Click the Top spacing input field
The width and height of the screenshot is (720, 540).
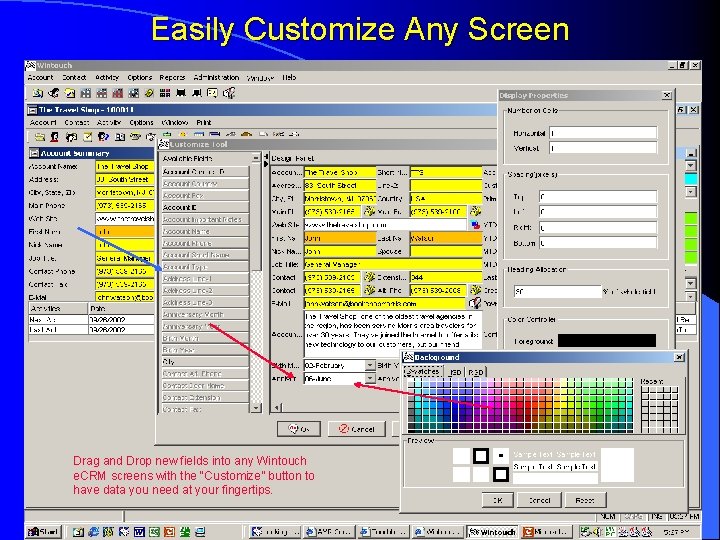[598, 197]
